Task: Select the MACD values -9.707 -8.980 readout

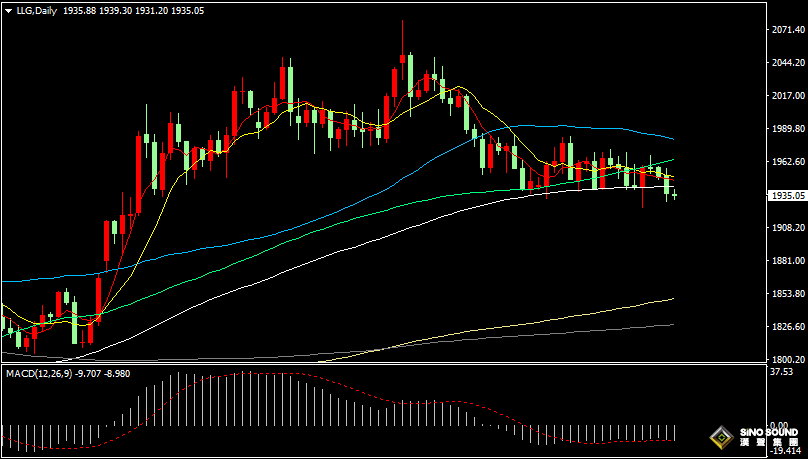Action: 102,373
